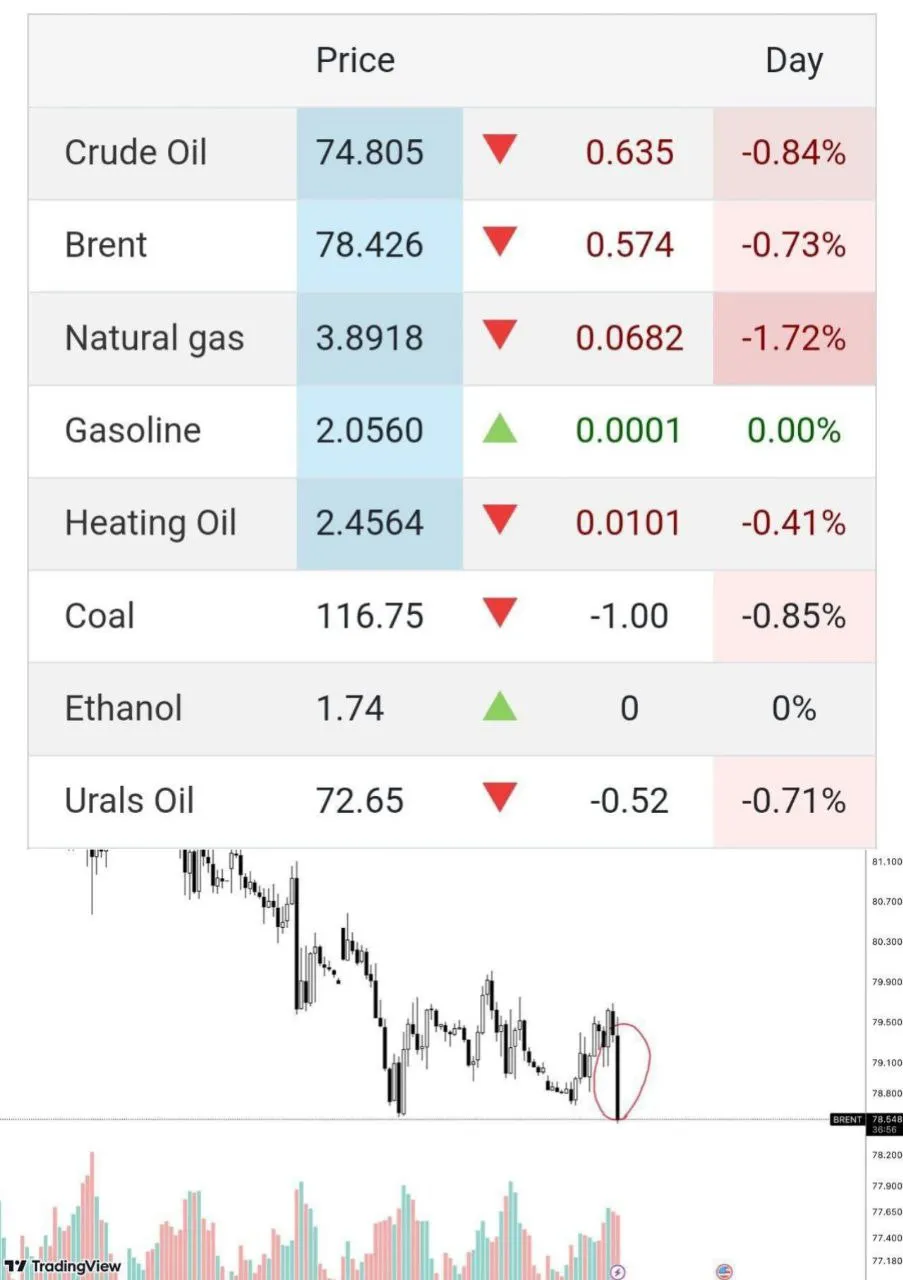Click the US flag event marker on chart
The image size is (903, 1280).
click(725, 1272)
